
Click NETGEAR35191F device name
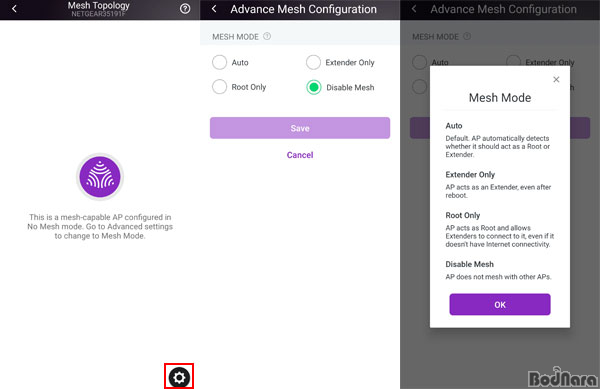tap(98, 14)
